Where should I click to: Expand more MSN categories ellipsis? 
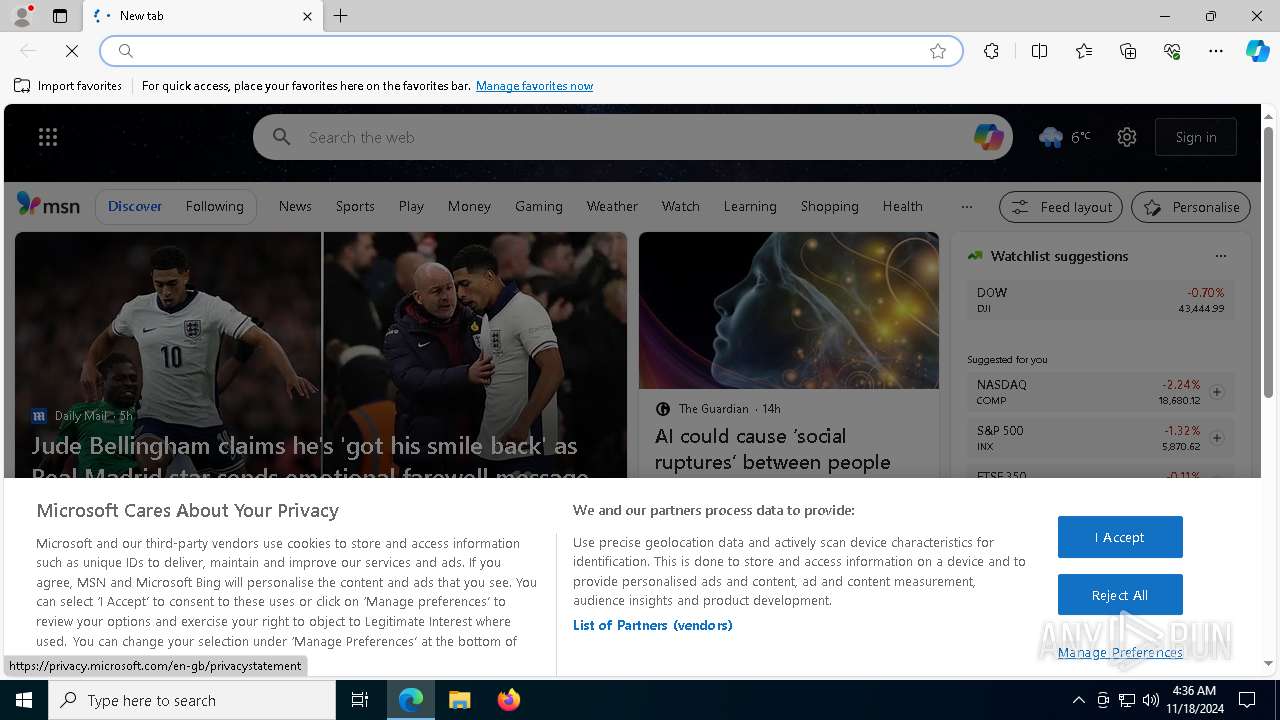coord(966,207)
